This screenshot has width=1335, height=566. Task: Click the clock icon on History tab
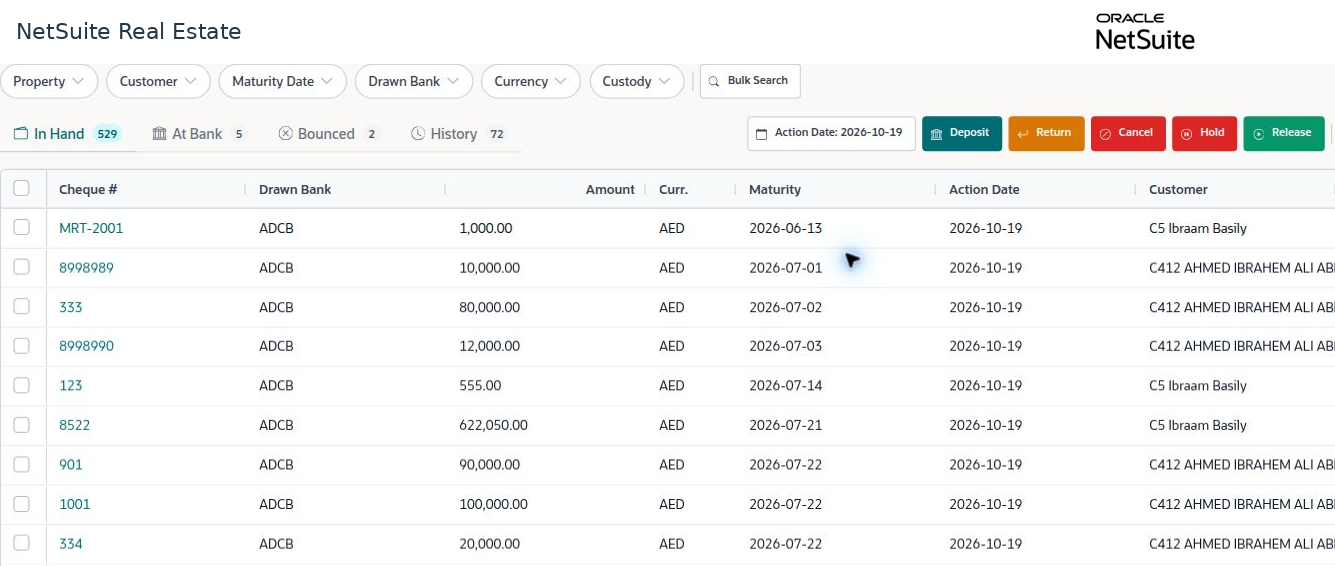coord(418,133)
